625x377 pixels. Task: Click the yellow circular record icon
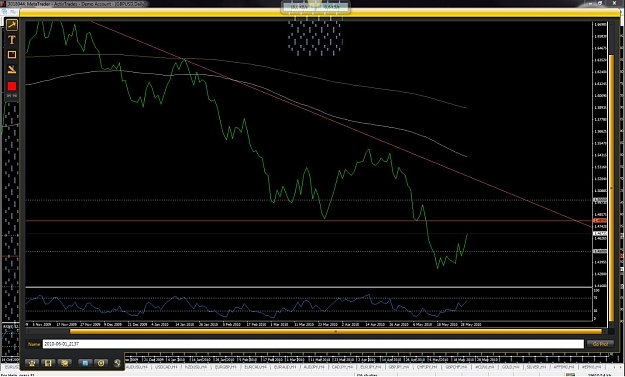pos(101,363)
